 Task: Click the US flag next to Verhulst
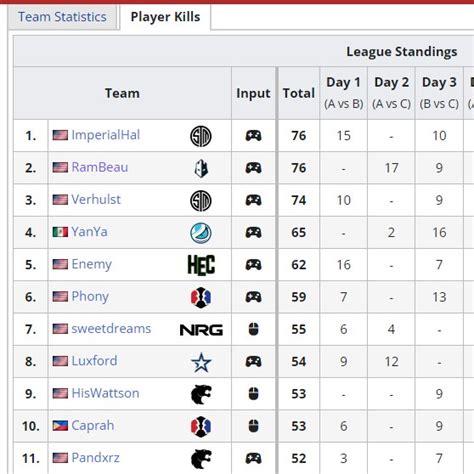click(60, 200)
